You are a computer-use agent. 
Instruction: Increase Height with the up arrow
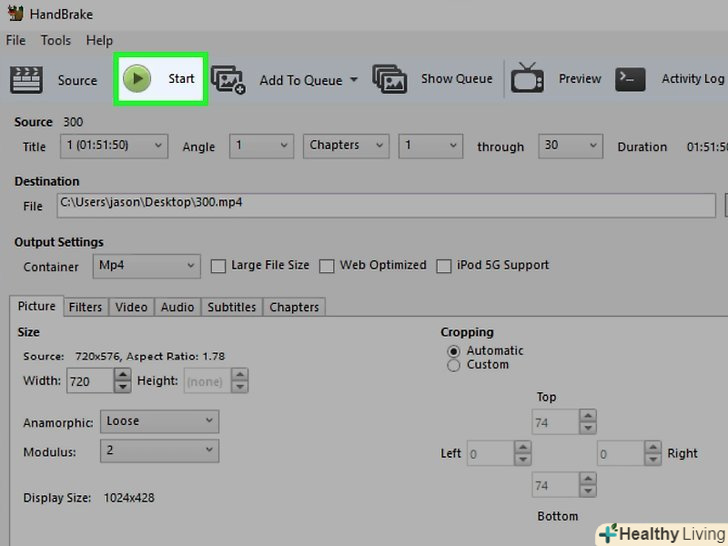[x=240, y=374]
